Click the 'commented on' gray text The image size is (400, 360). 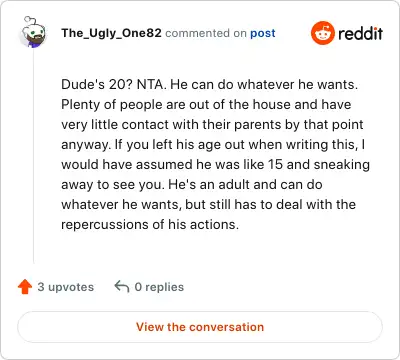click(206, 33)
